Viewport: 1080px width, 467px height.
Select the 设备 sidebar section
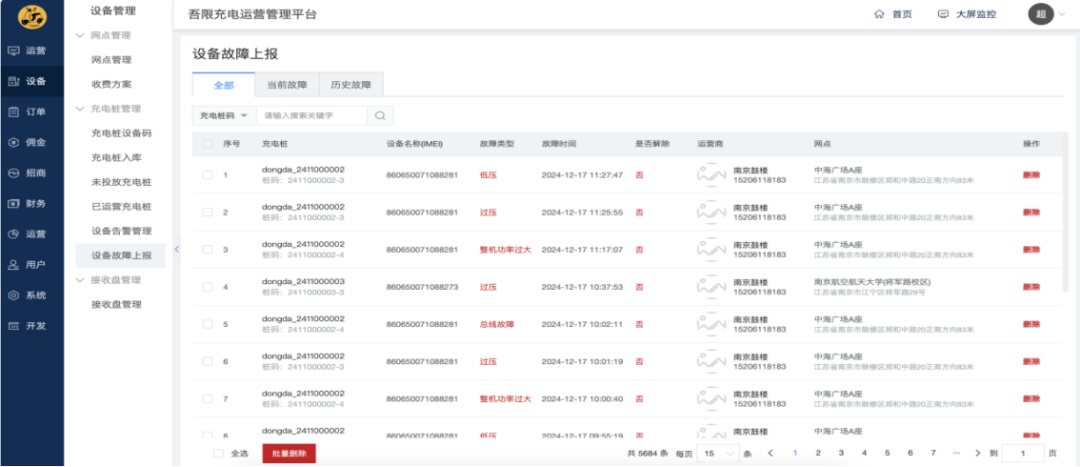(x=32, y=81)
